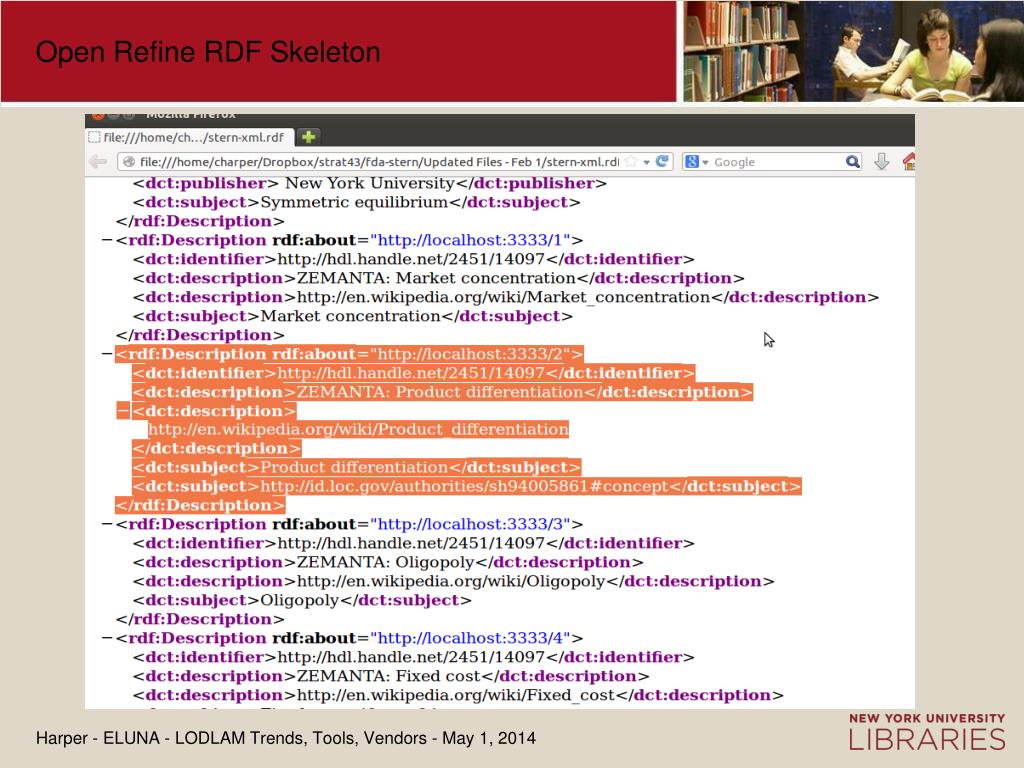1024x768 pixels.
Task: Click the 'New York University' publisher text
Action: [x=370, y=184]
